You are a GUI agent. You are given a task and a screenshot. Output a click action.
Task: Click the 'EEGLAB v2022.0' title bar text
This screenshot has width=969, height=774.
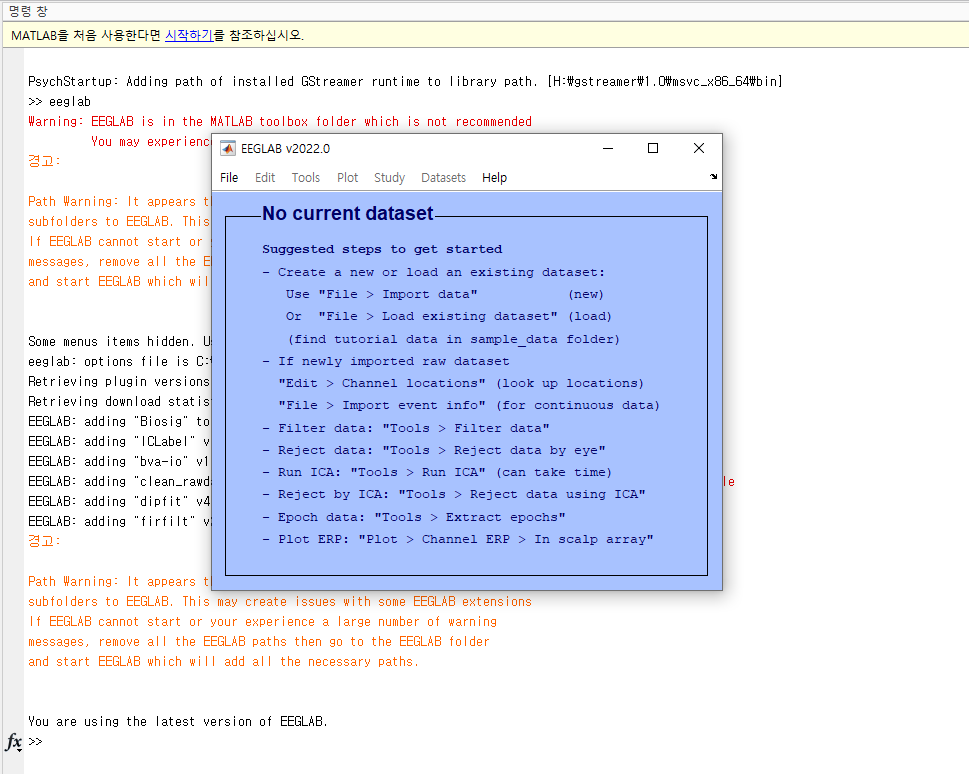coord(286,149)
